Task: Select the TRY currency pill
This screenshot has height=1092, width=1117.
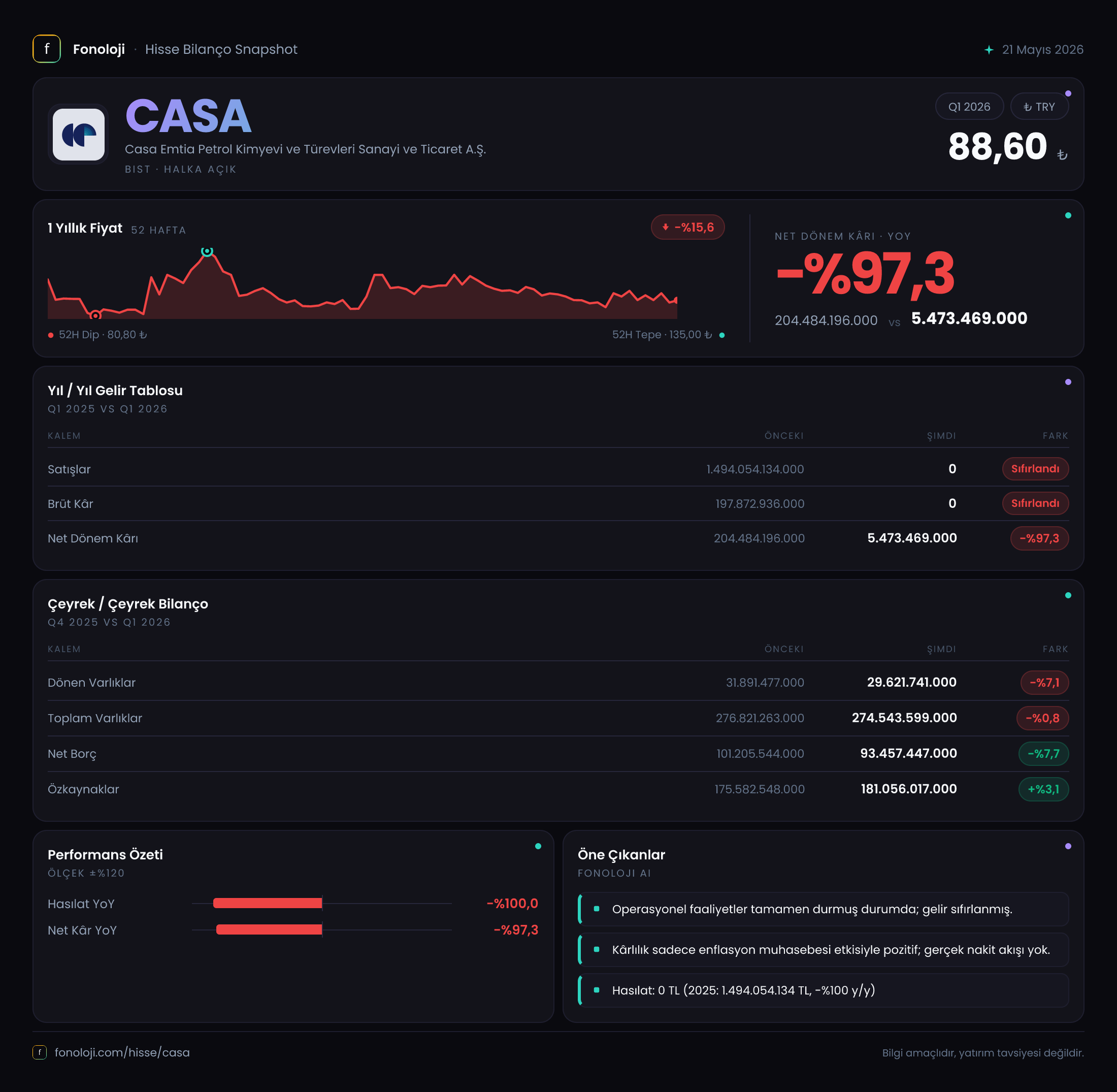Action: pyautogui.click(x=1039, y=107)
